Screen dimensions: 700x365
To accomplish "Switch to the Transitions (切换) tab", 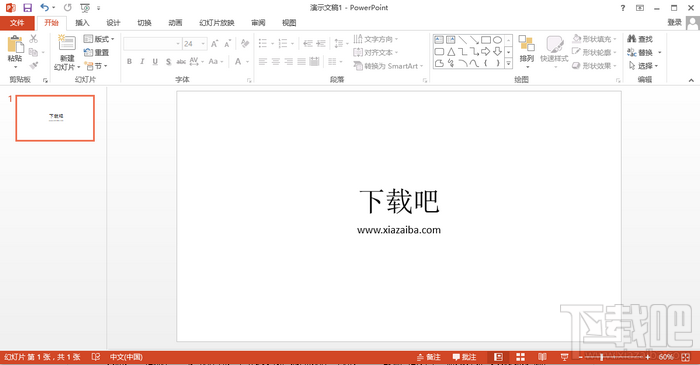I will pyautogui.click(x=144, y=23).
